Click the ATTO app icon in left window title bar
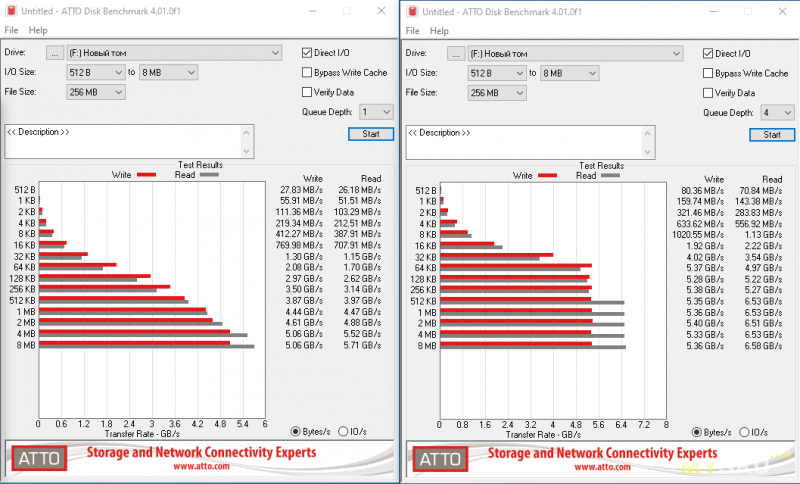The width and height of the screenshot is (800, 484). click(11, 10)
